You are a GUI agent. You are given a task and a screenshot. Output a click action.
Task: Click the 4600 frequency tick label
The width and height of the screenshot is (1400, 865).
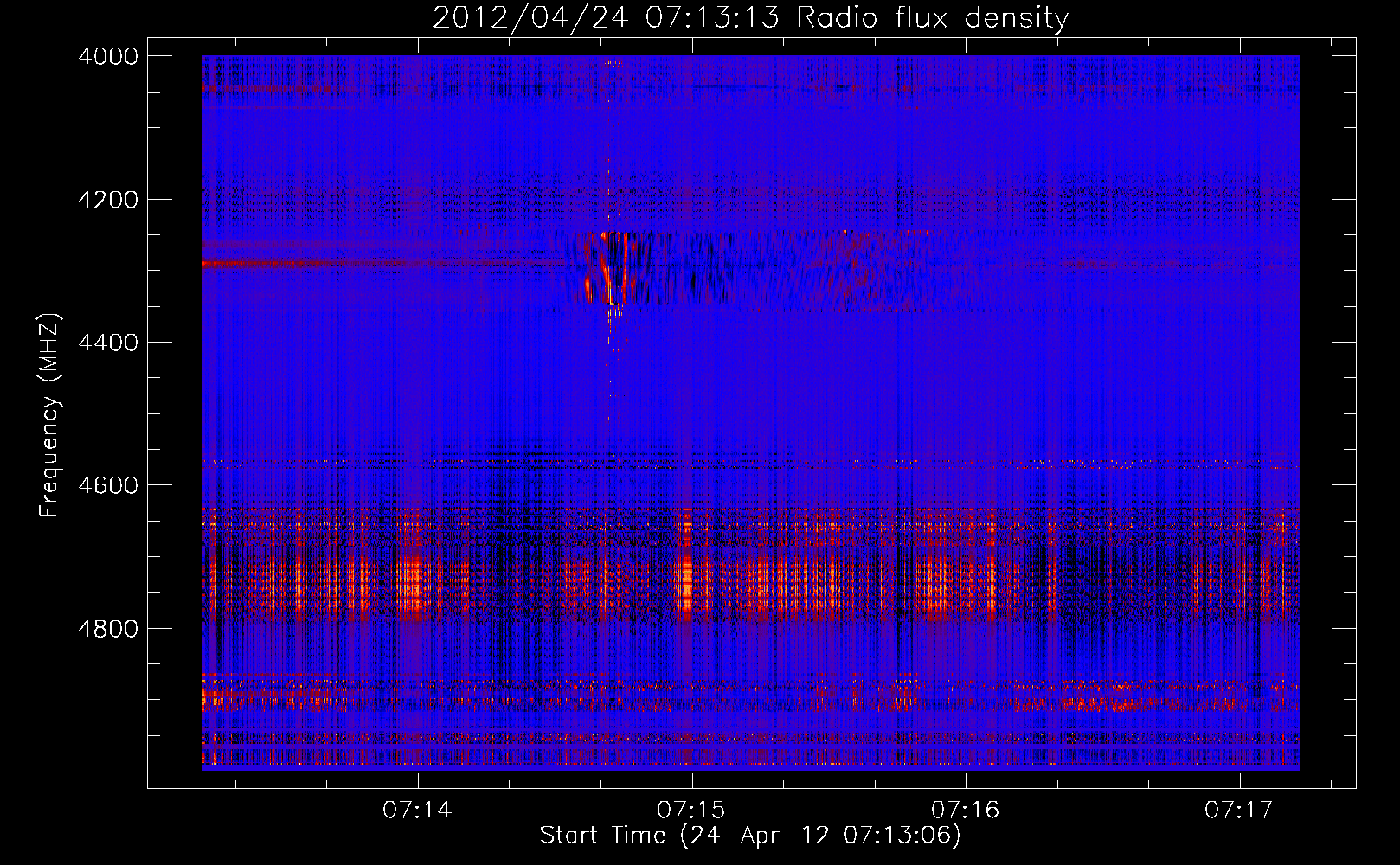[108, 485]
